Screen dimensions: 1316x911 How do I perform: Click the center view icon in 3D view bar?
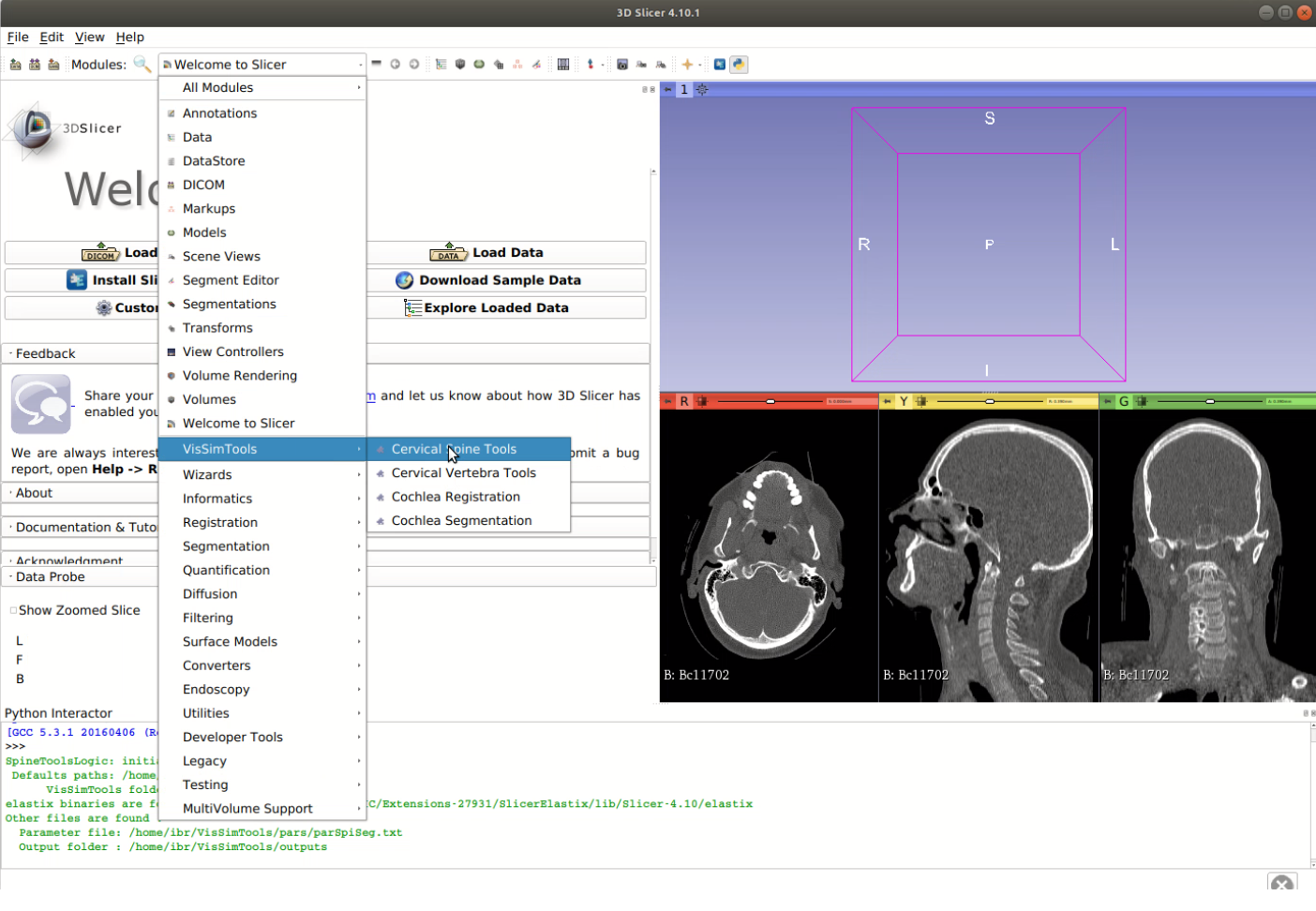click(701, 90)
